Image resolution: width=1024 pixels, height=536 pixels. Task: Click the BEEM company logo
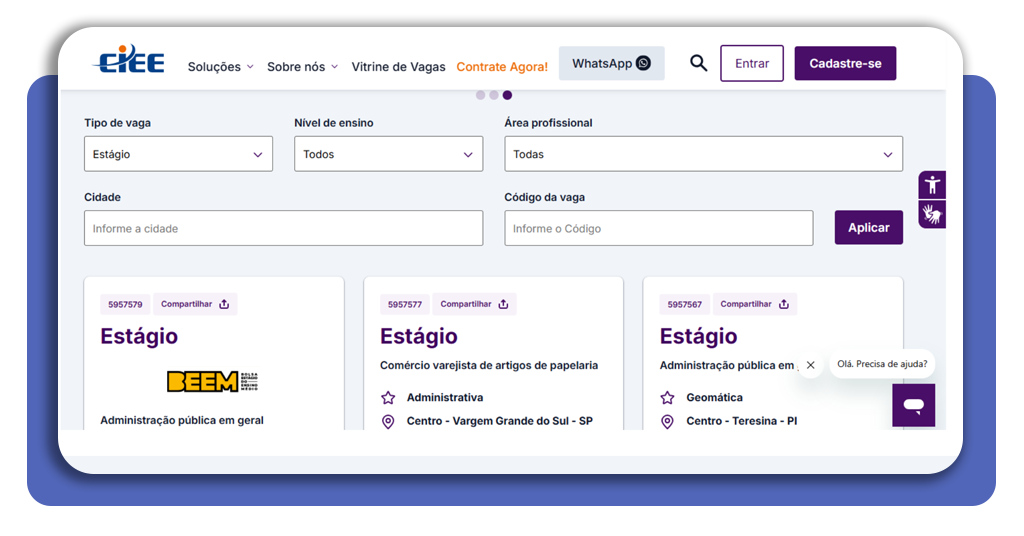point(213,381)
